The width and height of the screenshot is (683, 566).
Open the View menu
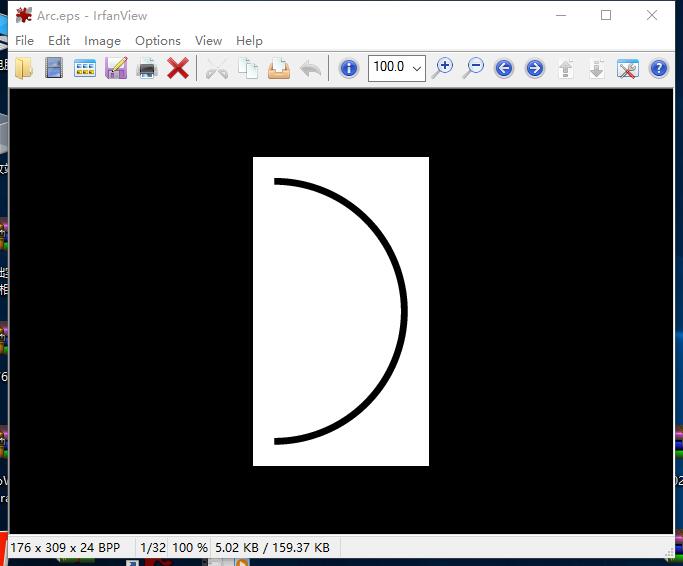208,41
